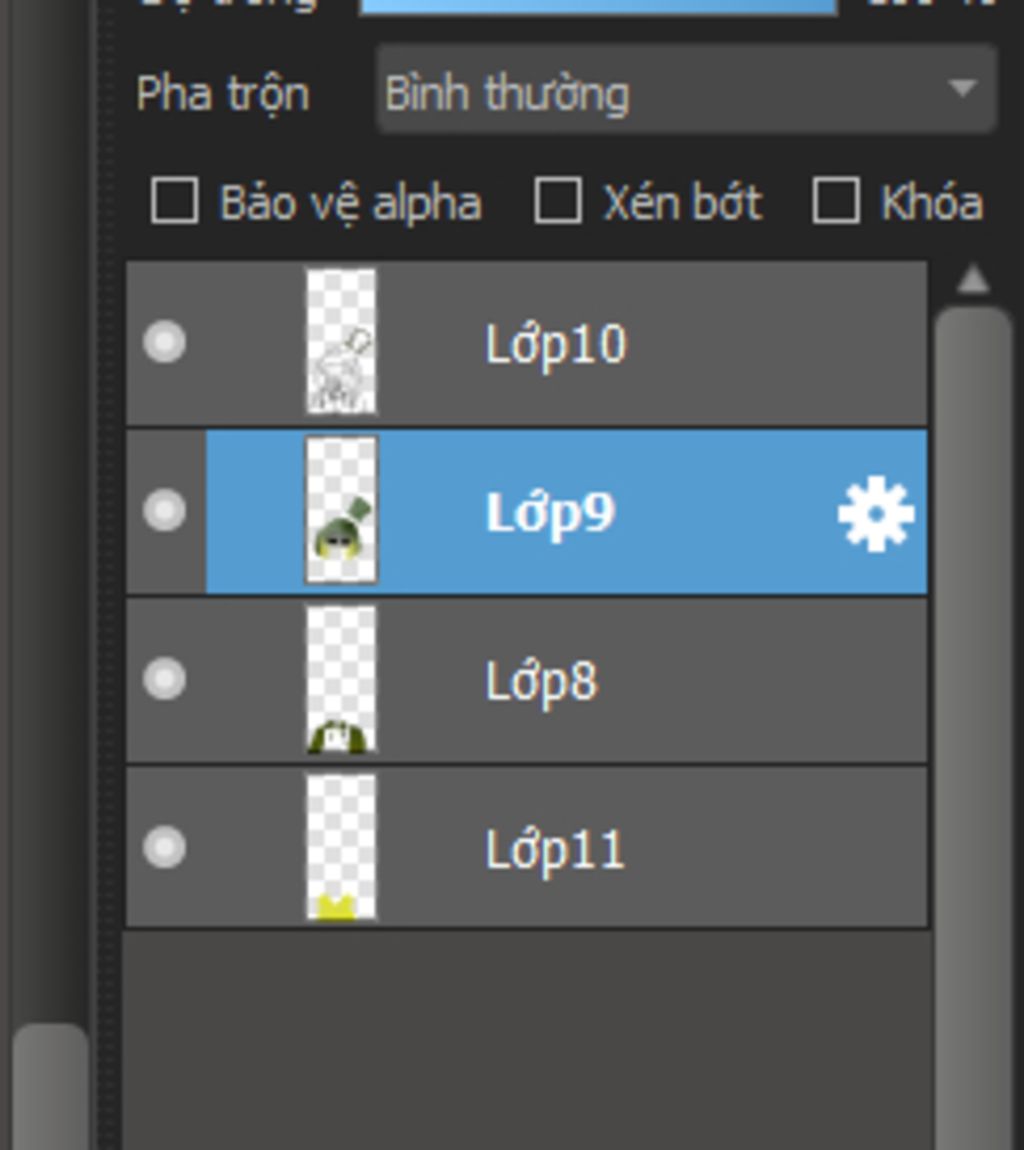Click the layer panel vertical scrollbar
1024x1150 pixels.
[x=973, y=726]
